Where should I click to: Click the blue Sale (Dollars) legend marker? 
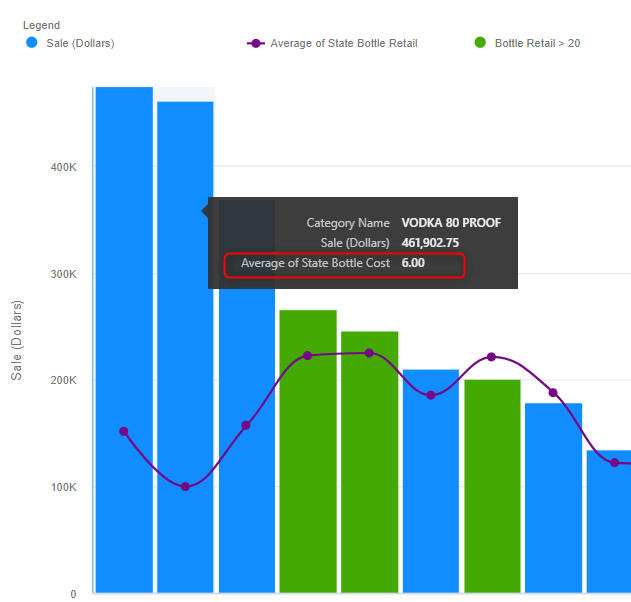click(x=31, y=43)
